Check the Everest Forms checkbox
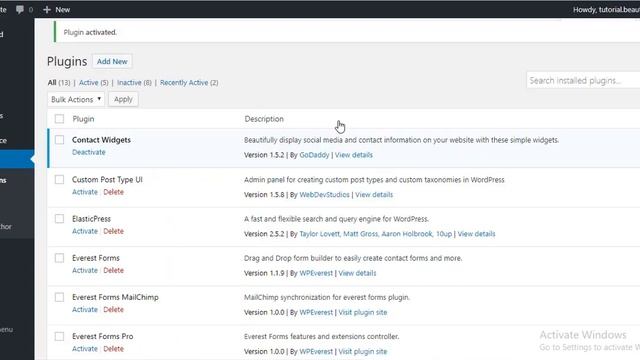This screenshot has width=640, height=360. point(59,258)
